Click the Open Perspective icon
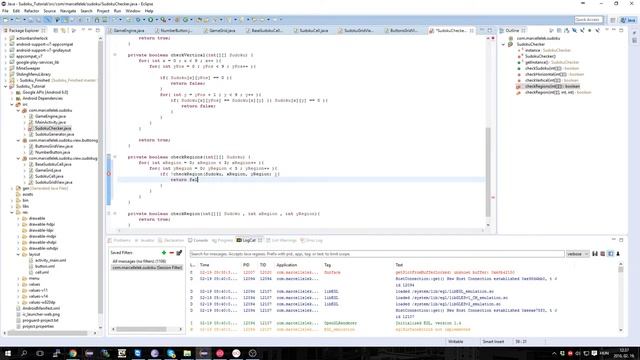 pos(613,20)
